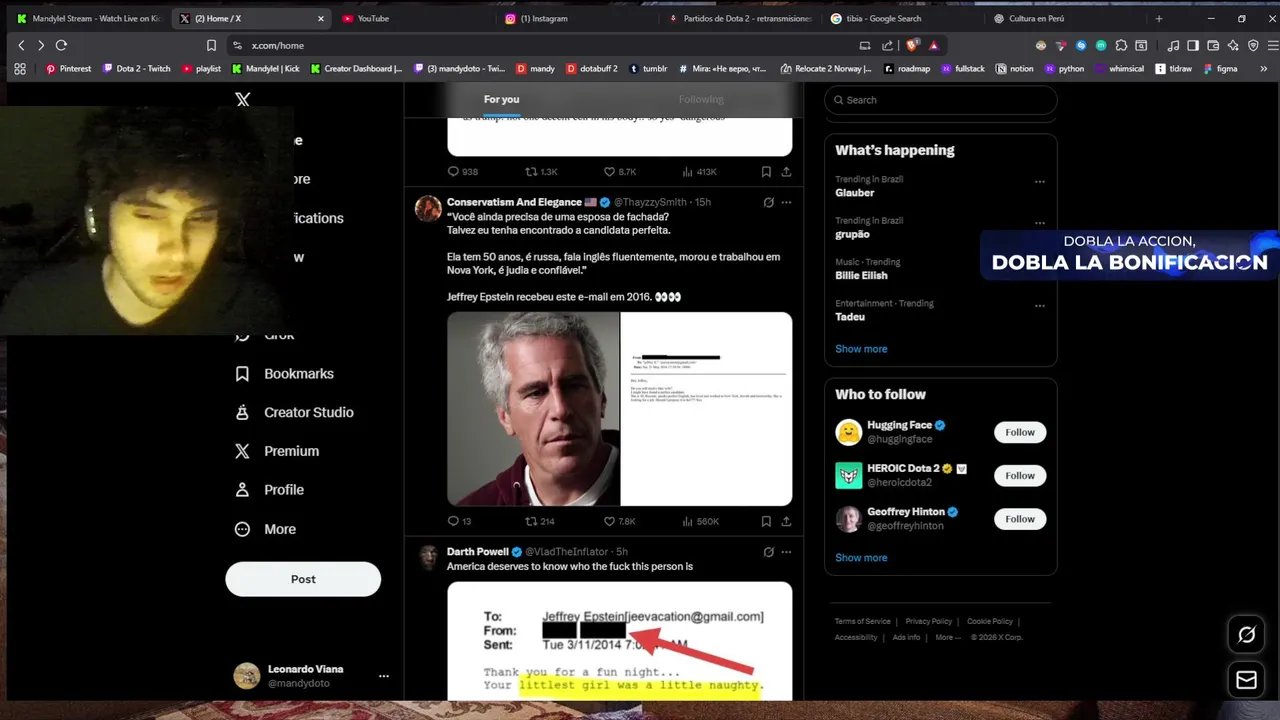
Task: Click Show more under Who to follow
Action: pyautogui.click(x=861, y=558)
